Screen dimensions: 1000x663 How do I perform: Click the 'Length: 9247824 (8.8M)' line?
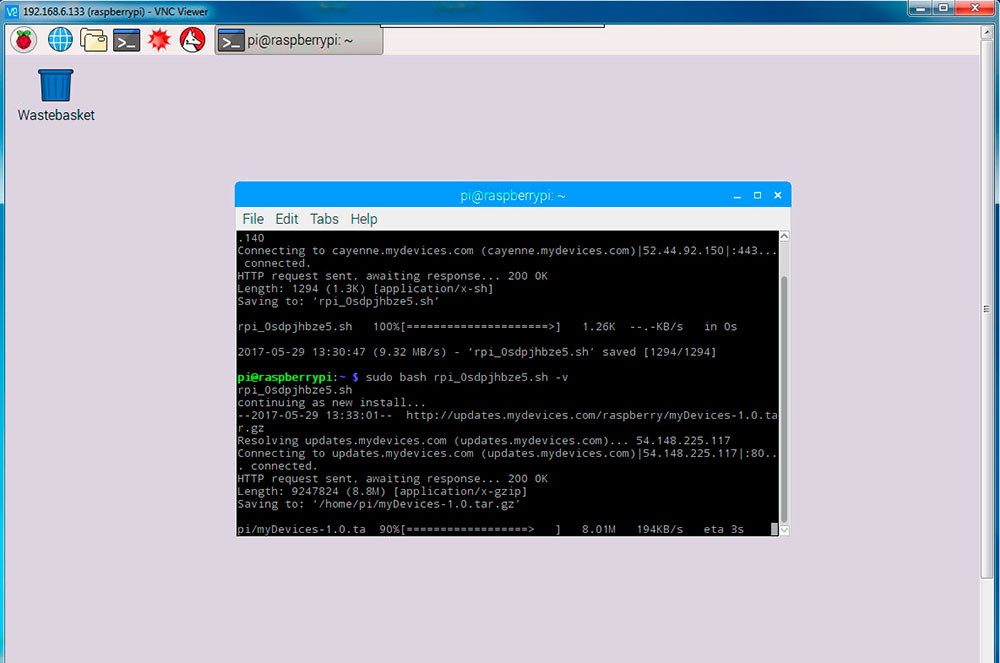pyautogui.click(x=382, y=492)
